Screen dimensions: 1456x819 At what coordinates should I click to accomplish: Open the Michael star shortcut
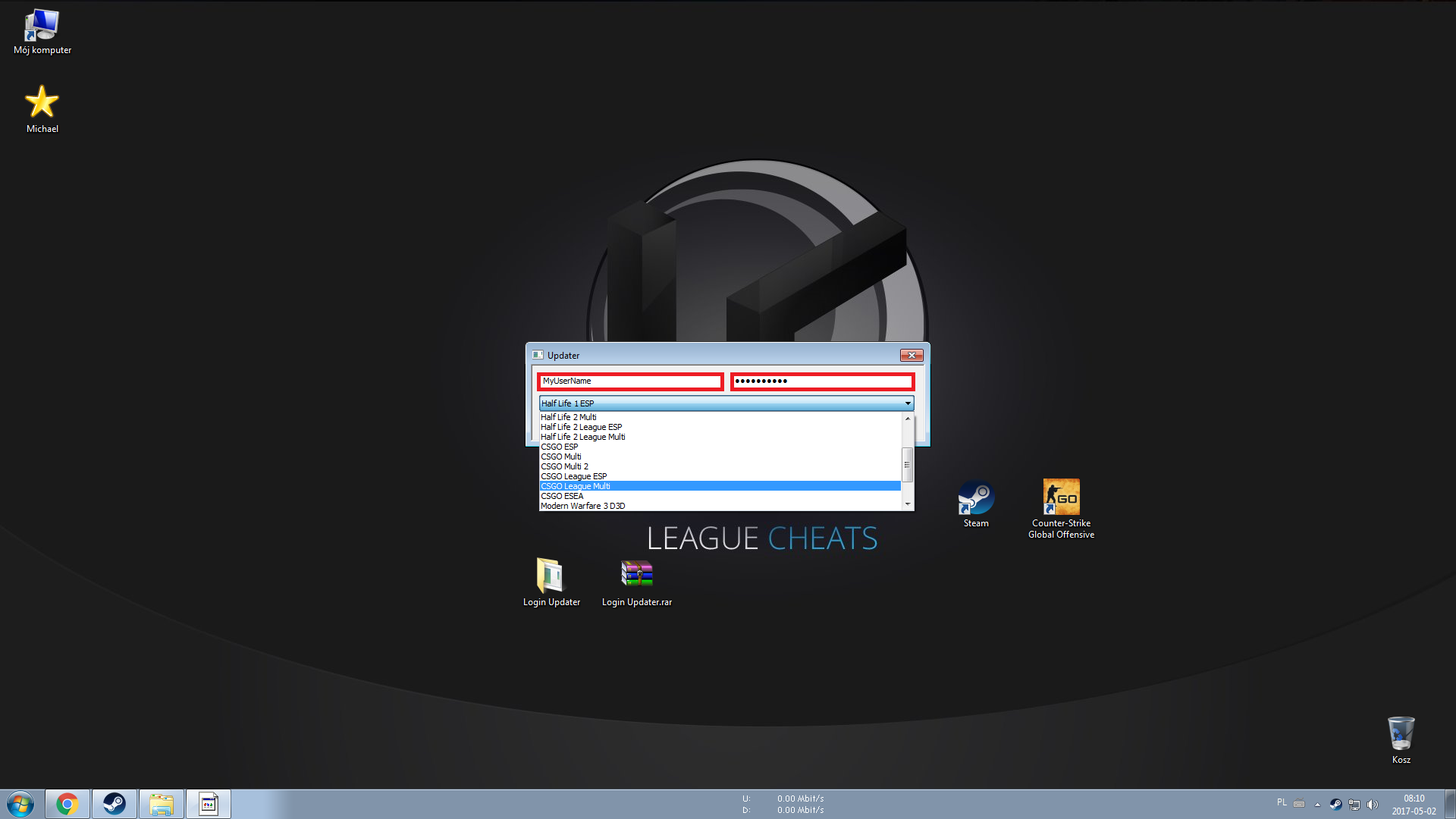(x=42, y=108)
